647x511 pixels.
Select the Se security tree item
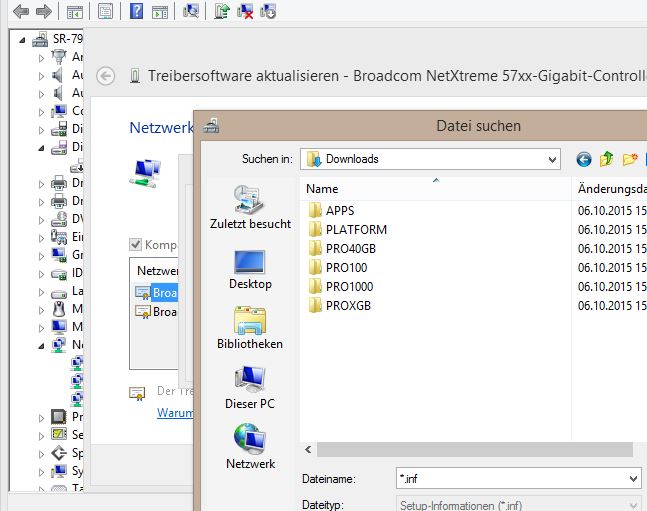pos(67,435)
